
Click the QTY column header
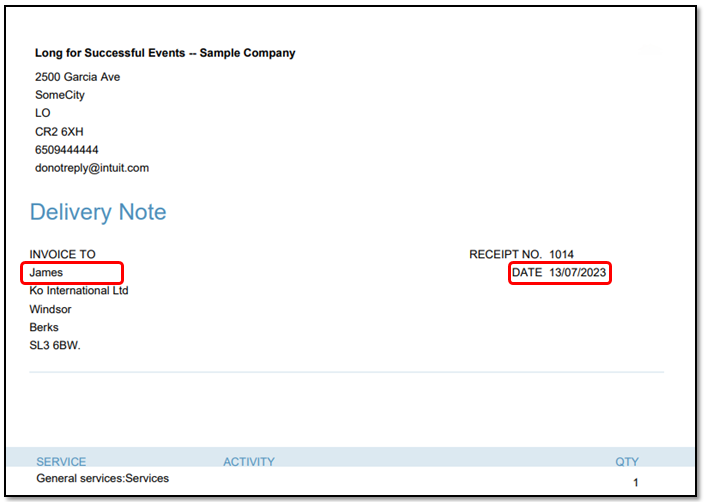tap(627, 462)
